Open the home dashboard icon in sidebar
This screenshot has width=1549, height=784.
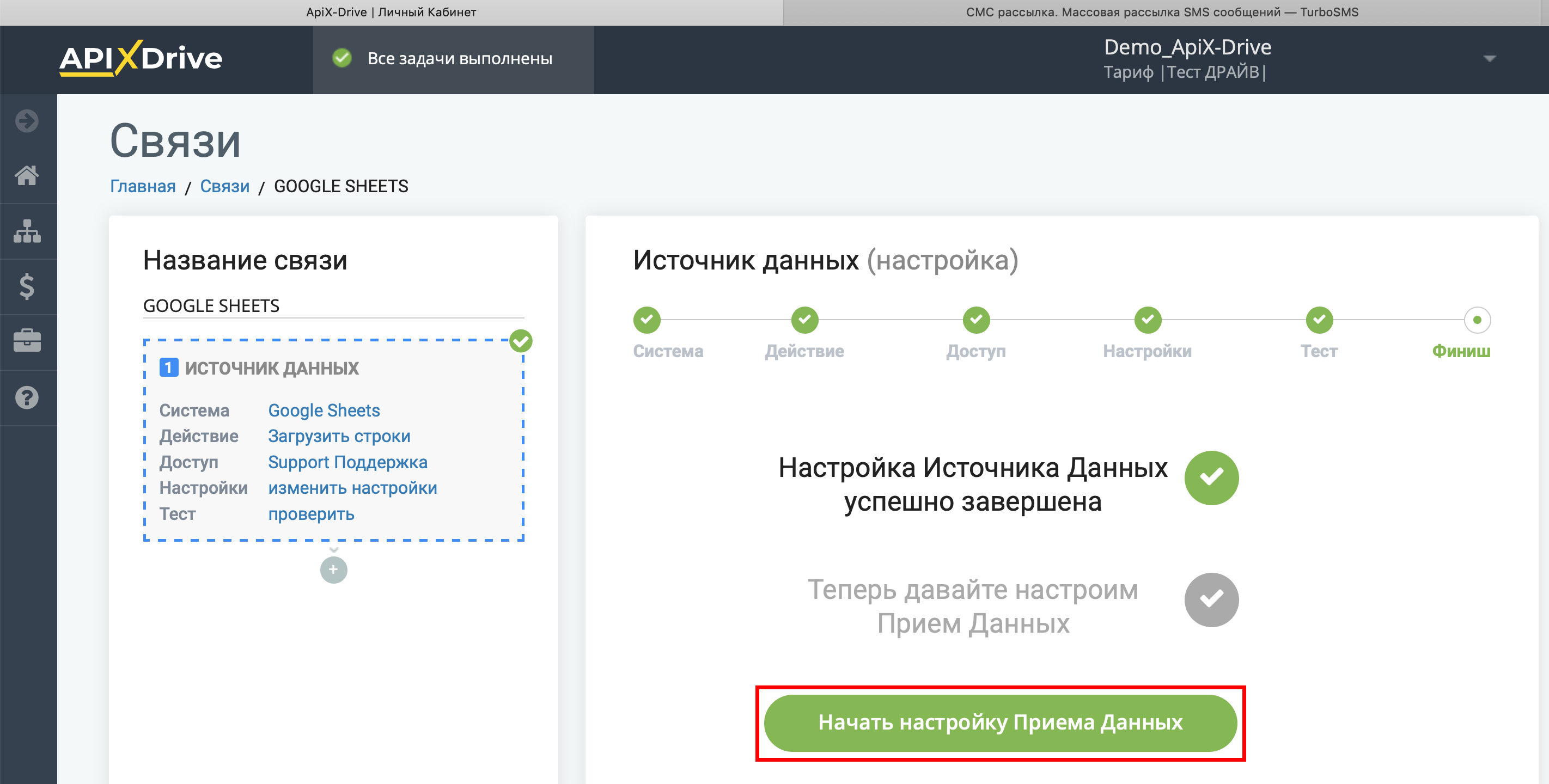[x=27, y=175]
